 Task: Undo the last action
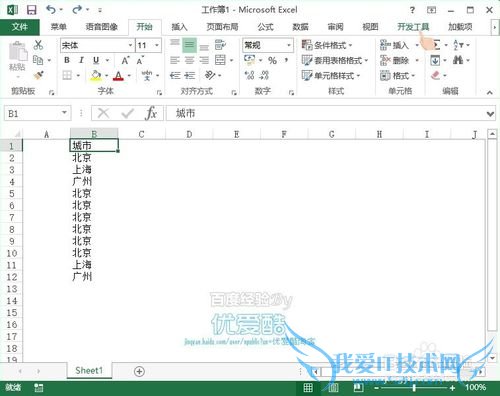point(51,10)
